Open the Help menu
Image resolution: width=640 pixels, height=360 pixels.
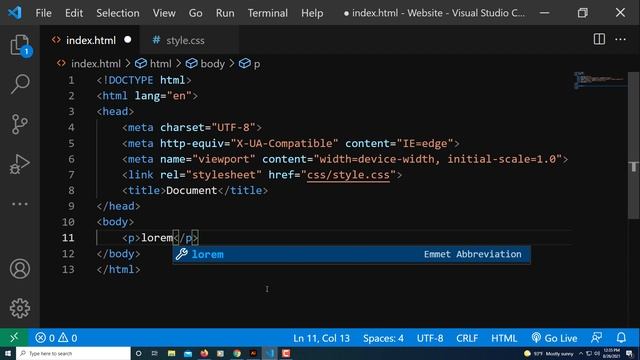(312, 13)
